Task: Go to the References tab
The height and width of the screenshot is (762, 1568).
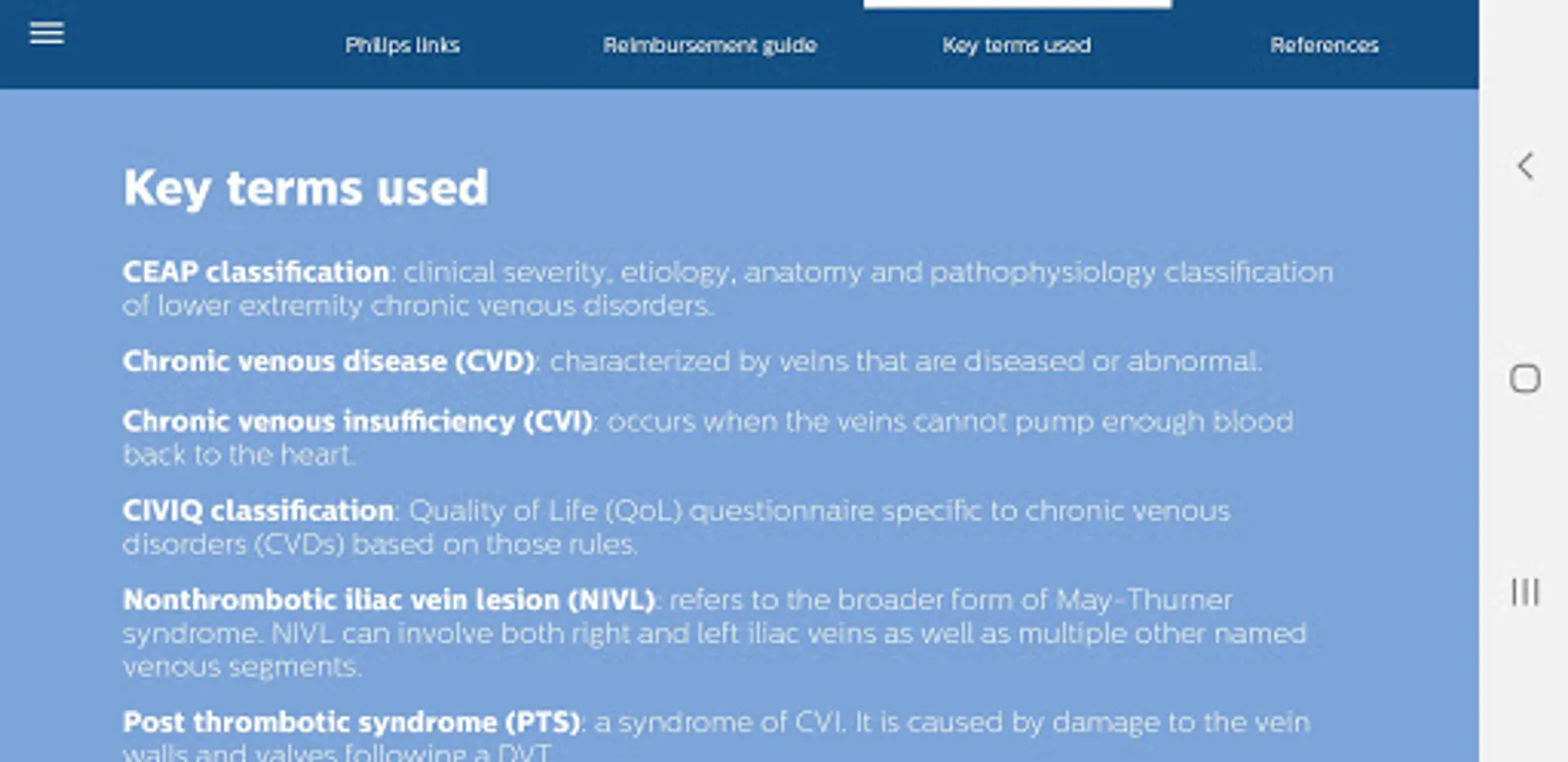Action: pyautogui.click(x=1323, y=45)
